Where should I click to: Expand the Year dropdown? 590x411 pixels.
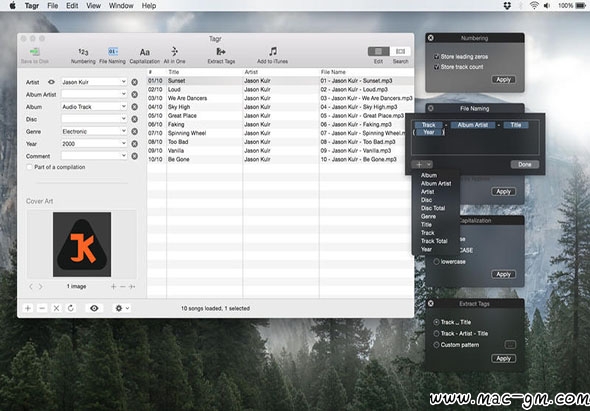tap(123, 143)
